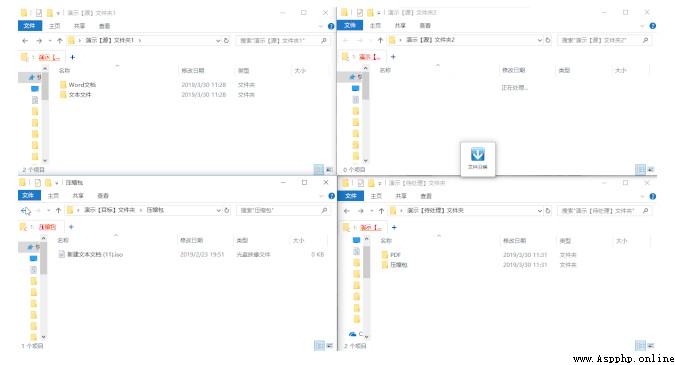The image size is (675, 365).
Task: Switch to large icons view in bottom-left window
Action: 330,345
